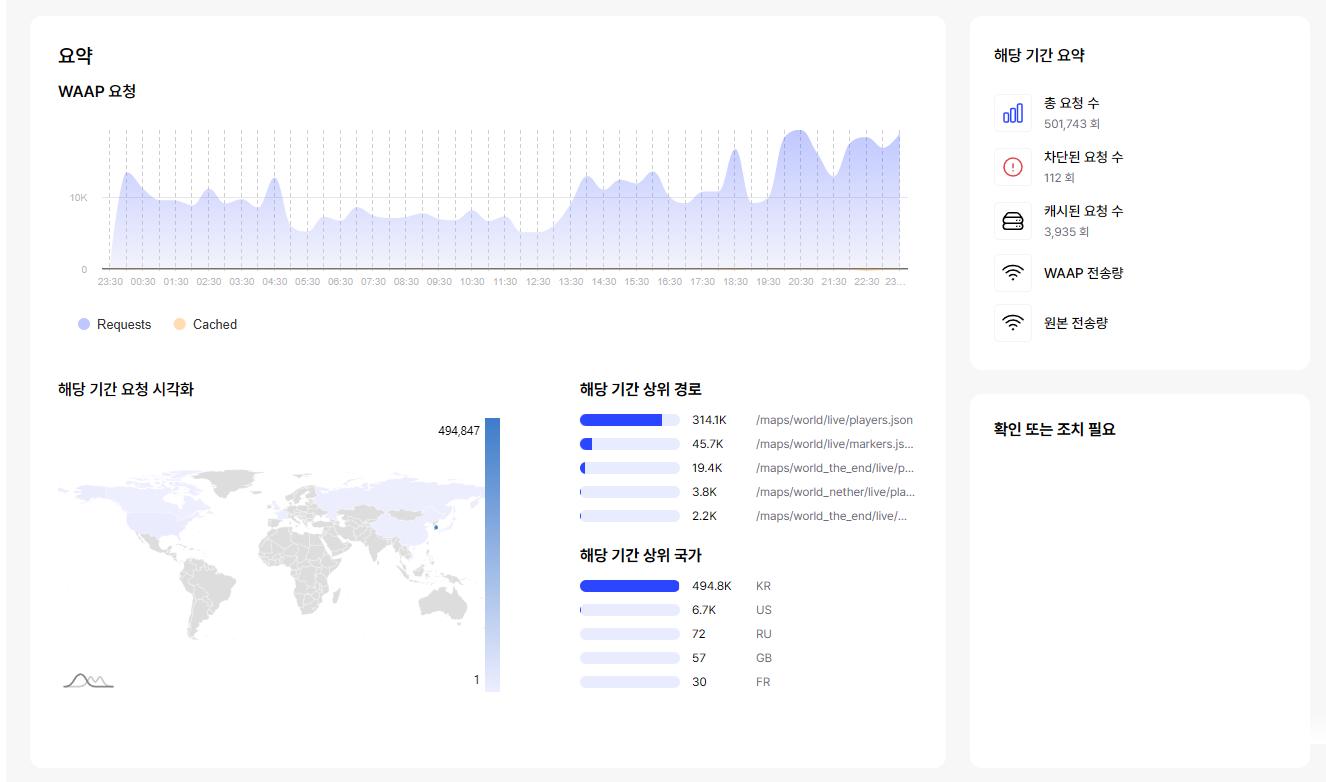Click the chart logo below world map

pos(88,681)
